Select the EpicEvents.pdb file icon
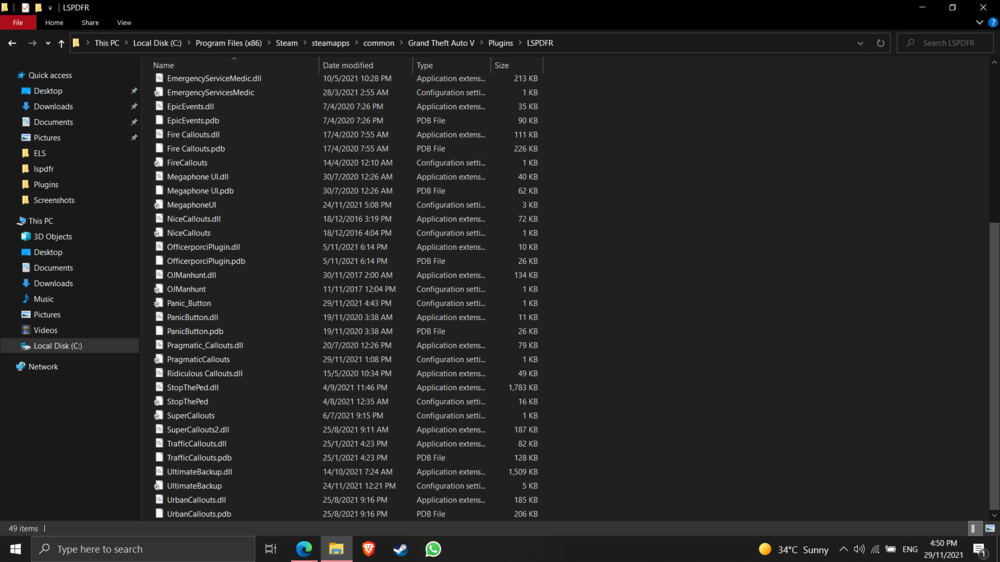 tap(159, 120)
